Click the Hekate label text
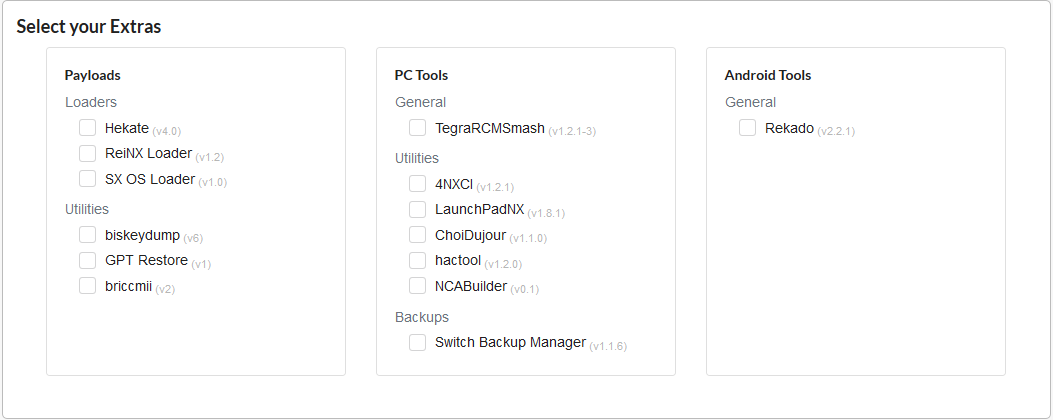Viewport: 1053px width, 420px height. coord(127,128)
